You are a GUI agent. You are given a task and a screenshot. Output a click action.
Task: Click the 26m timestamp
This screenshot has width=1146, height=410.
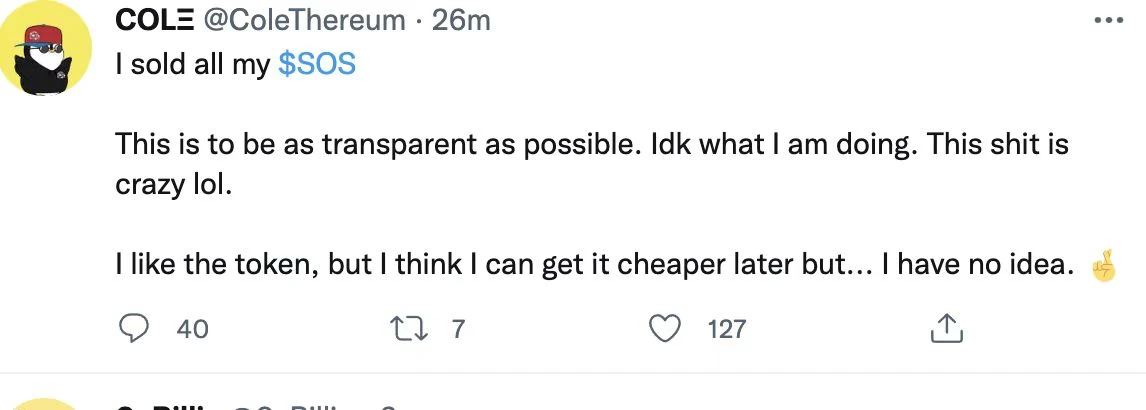click(x=460, y=20)
